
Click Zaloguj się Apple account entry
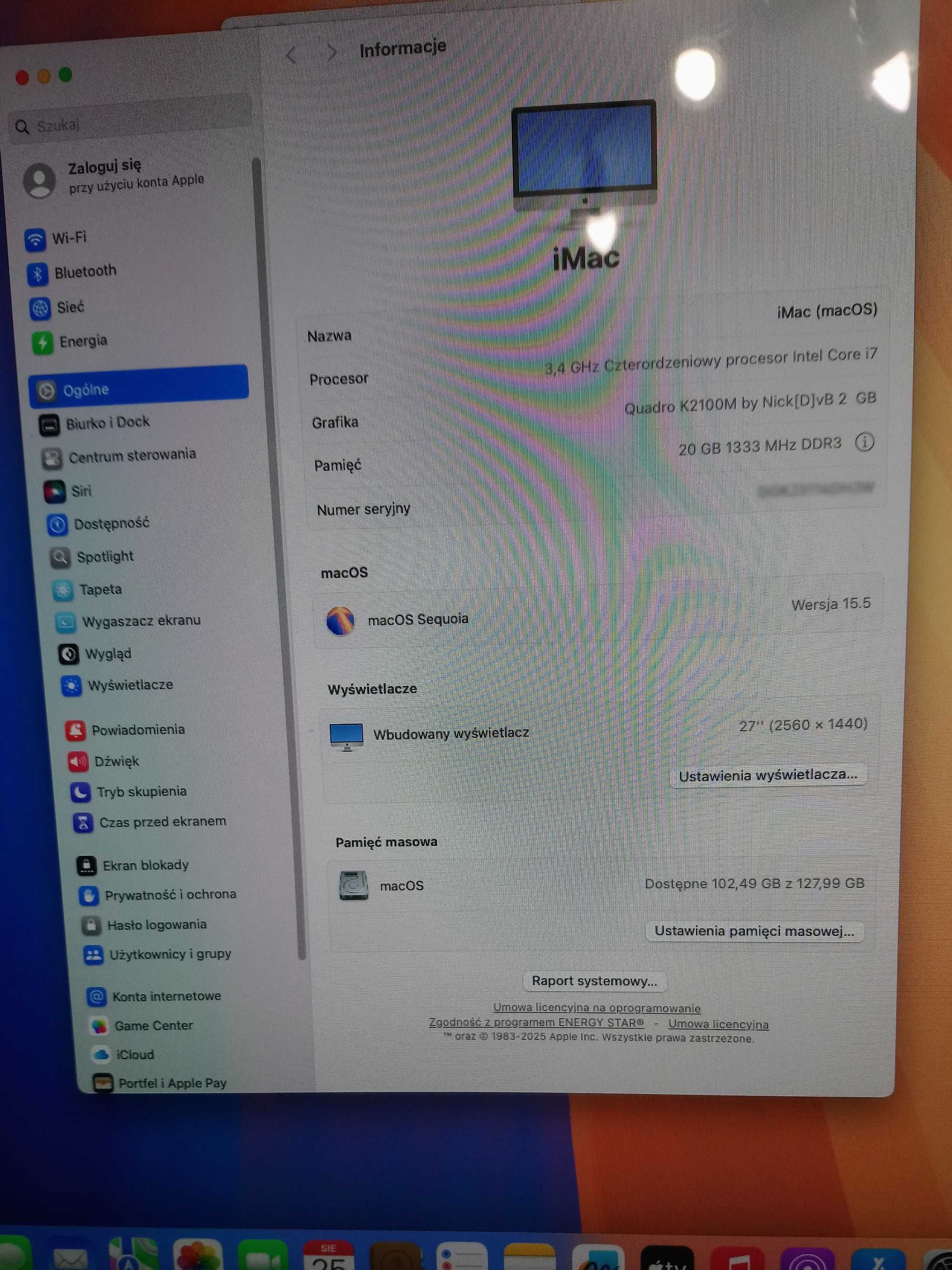[115, 178]
